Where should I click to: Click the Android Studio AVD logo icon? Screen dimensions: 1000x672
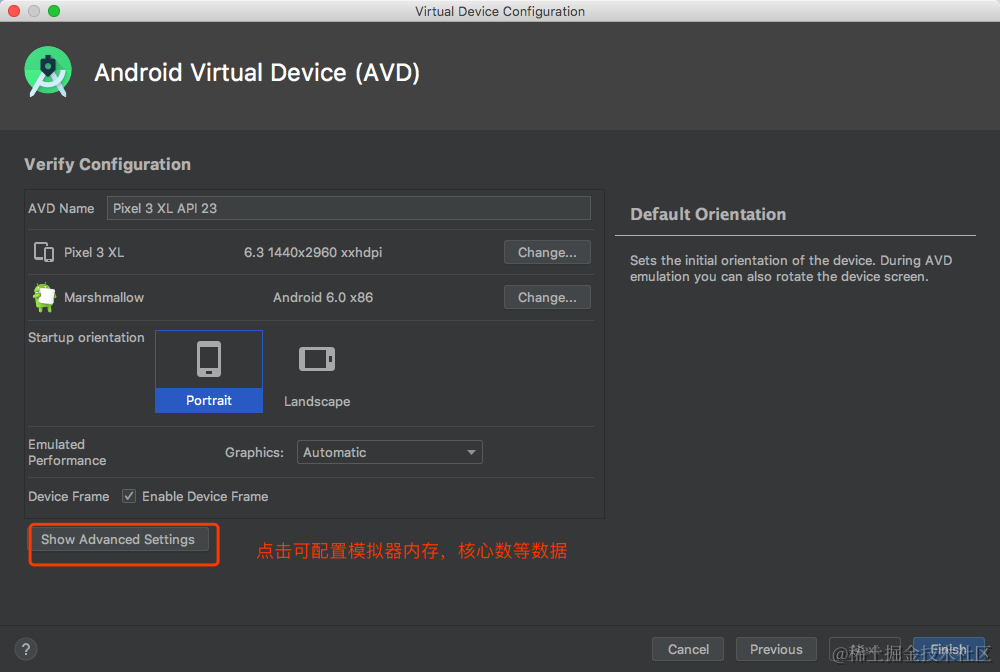click(x=48, y=72)
